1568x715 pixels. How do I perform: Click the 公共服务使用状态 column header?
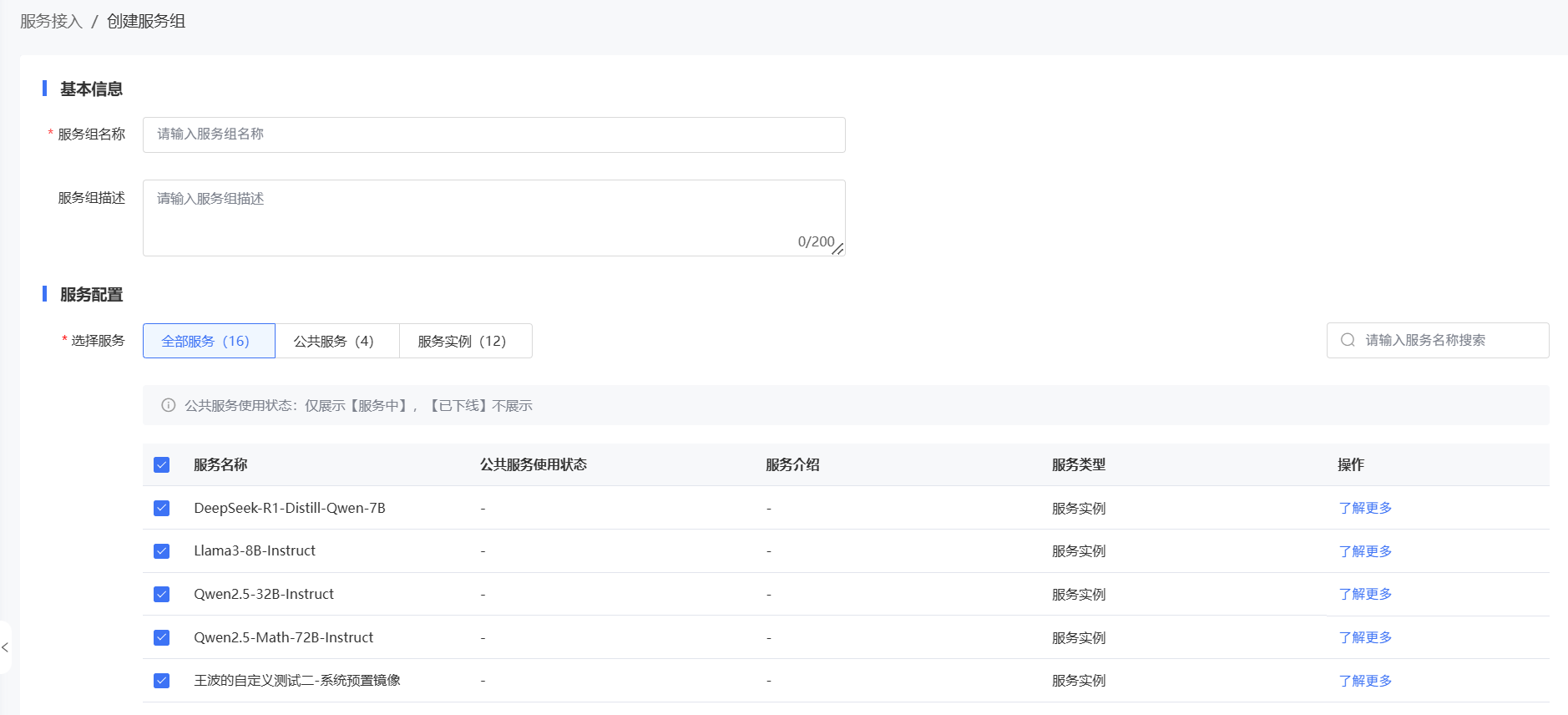coord(534,464)
